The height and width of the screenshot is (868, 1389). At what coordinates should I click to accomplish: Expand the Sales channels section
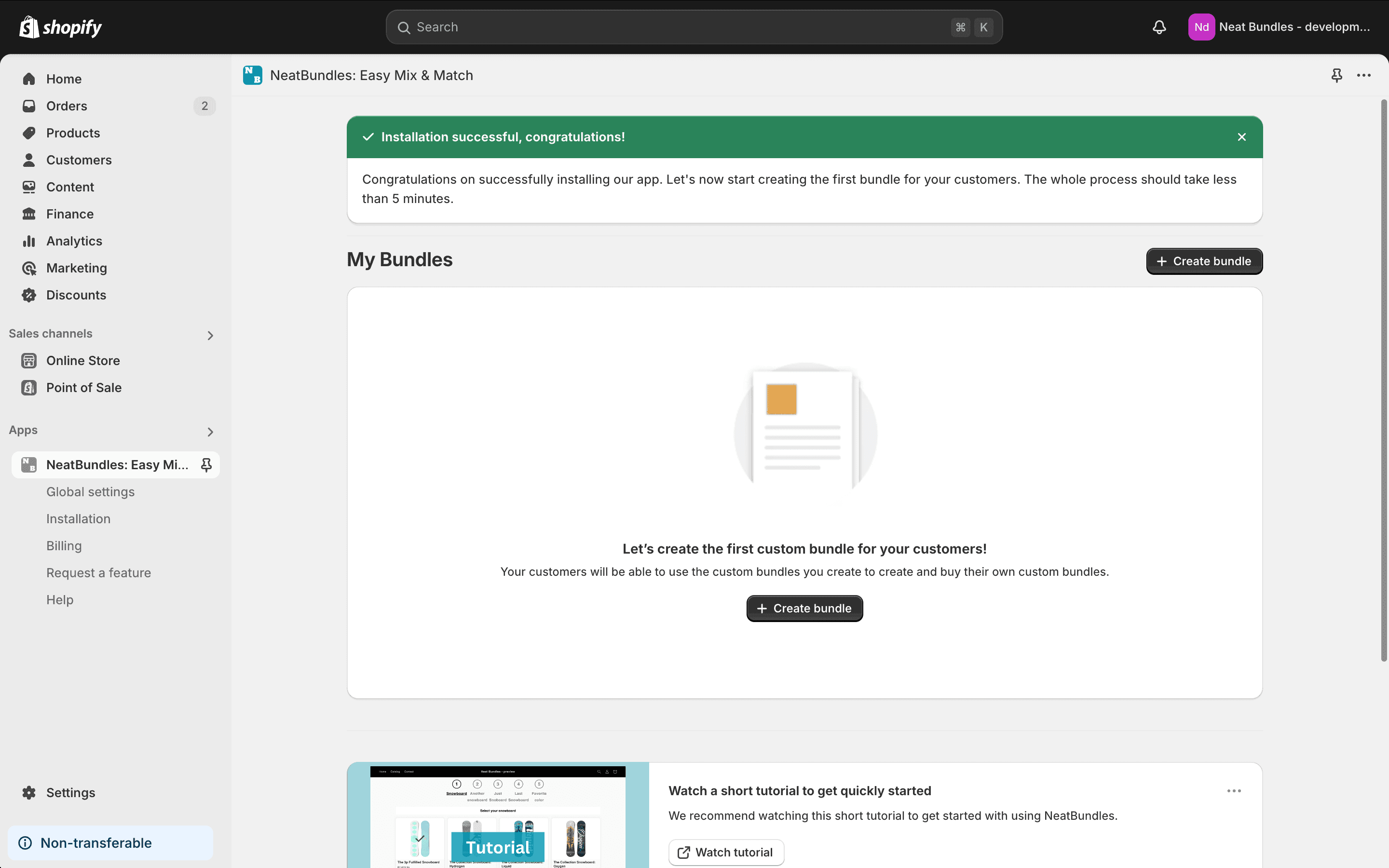210,335
